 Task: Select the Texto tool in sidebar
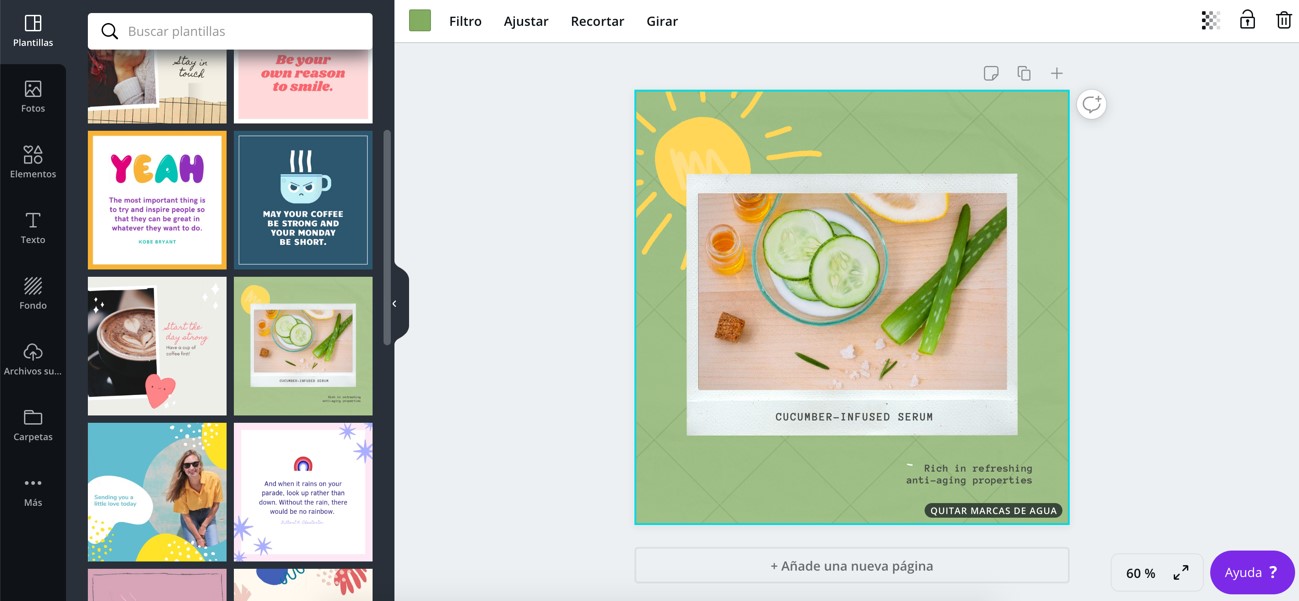point(33,227)
